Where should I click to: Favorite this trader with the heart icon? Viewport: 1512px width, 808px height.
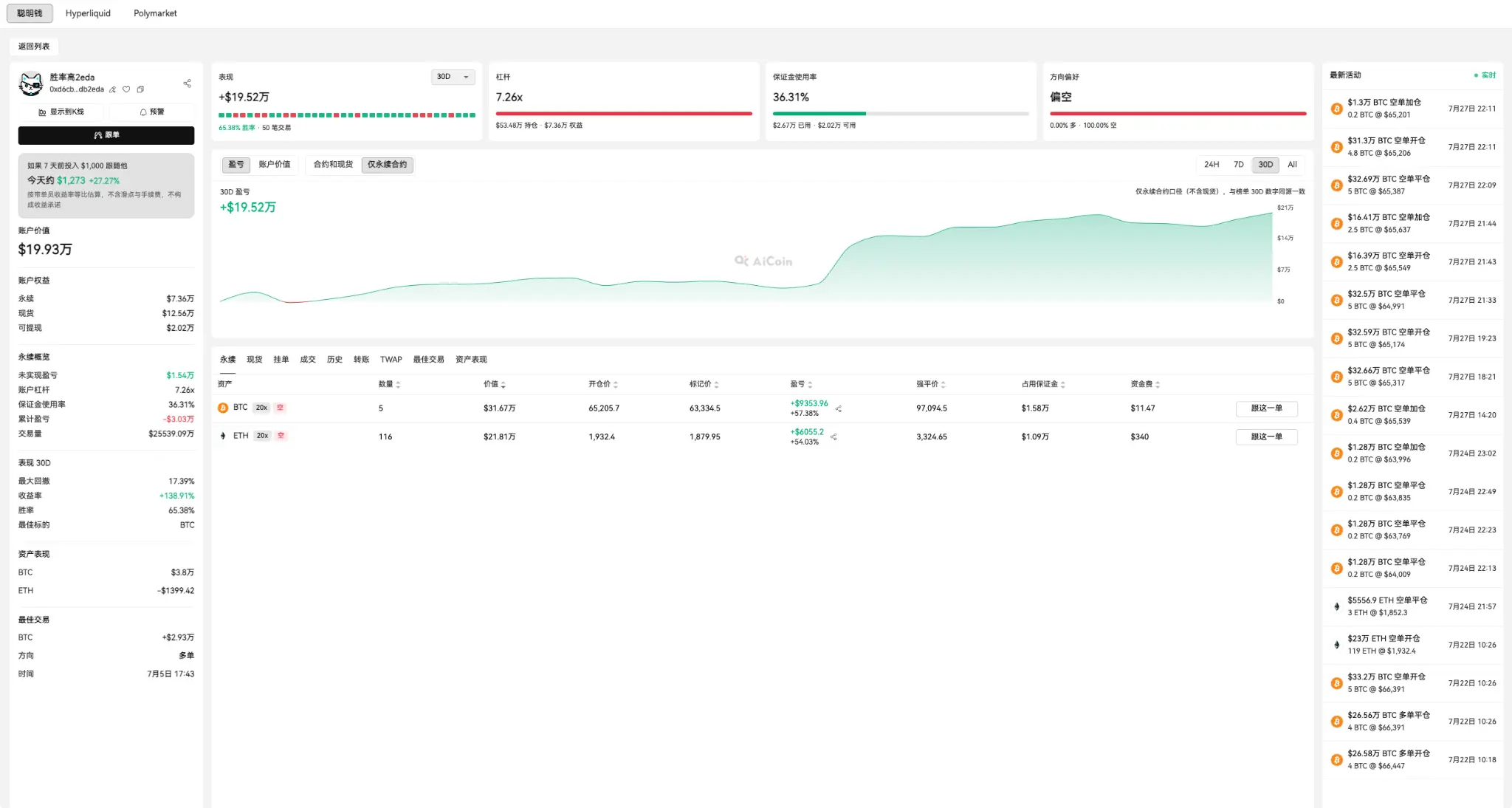tap(126, 89)
